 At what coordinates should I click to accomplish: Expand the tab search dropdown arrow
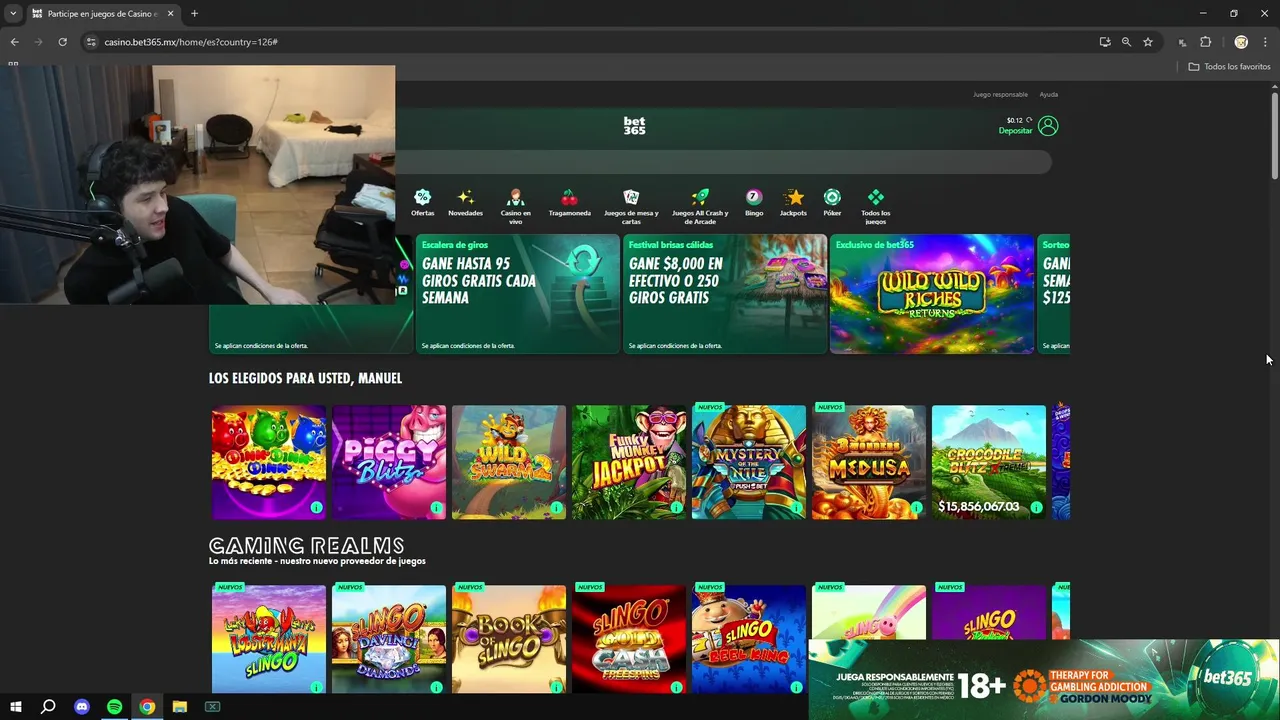point(13,13)
